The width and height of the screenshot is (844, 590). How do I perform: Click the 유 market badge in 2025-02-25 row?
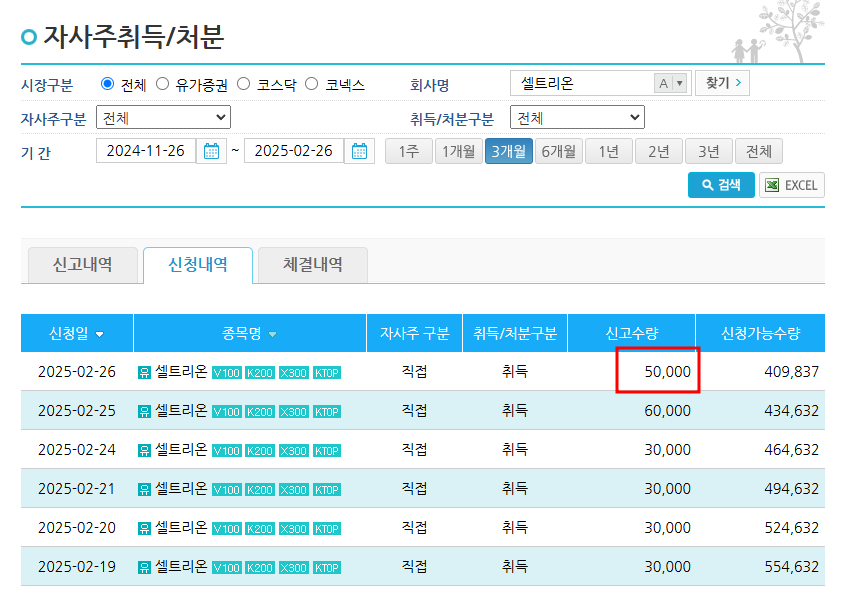[x=144, y=412]
